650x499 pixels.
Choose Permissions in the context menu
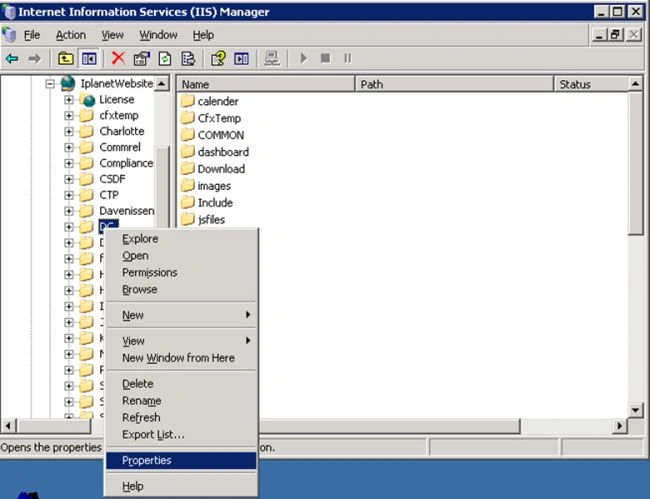pos(150,273)
